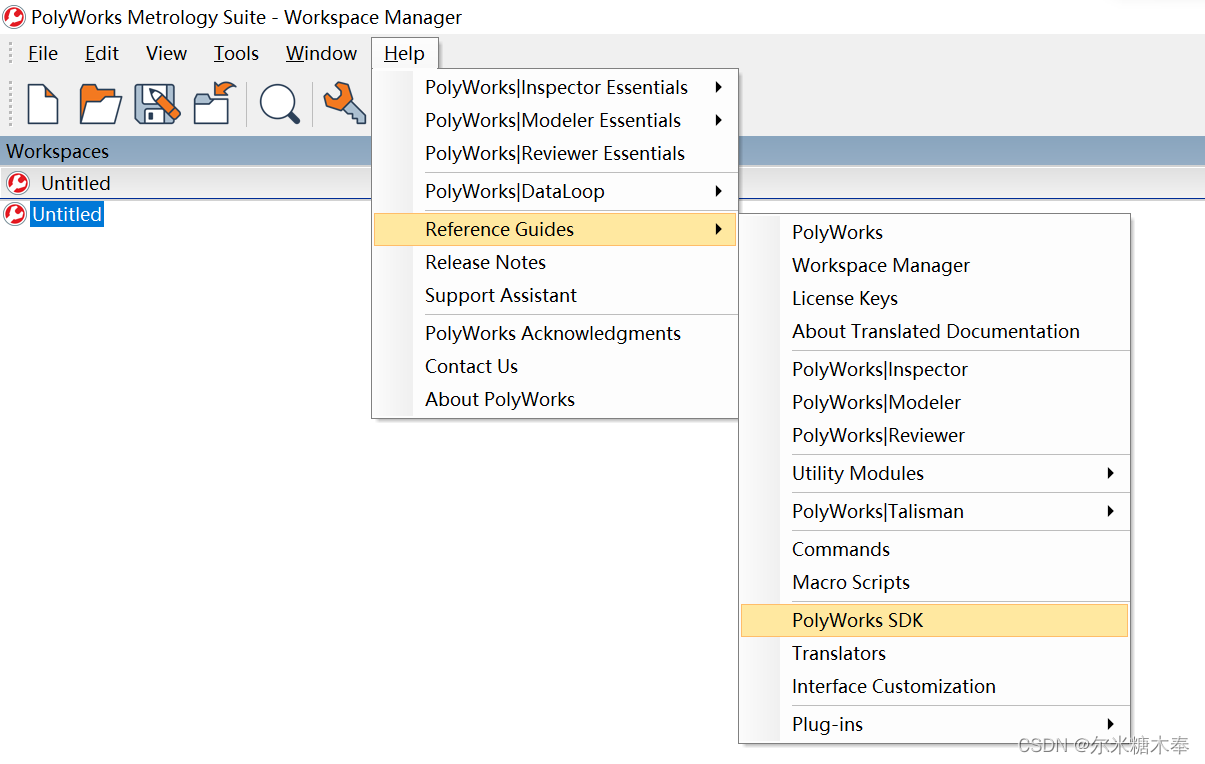Open the PolyWorks reference guide
1205x764 pixels.
pyautogui.click(x=934, y=233)
